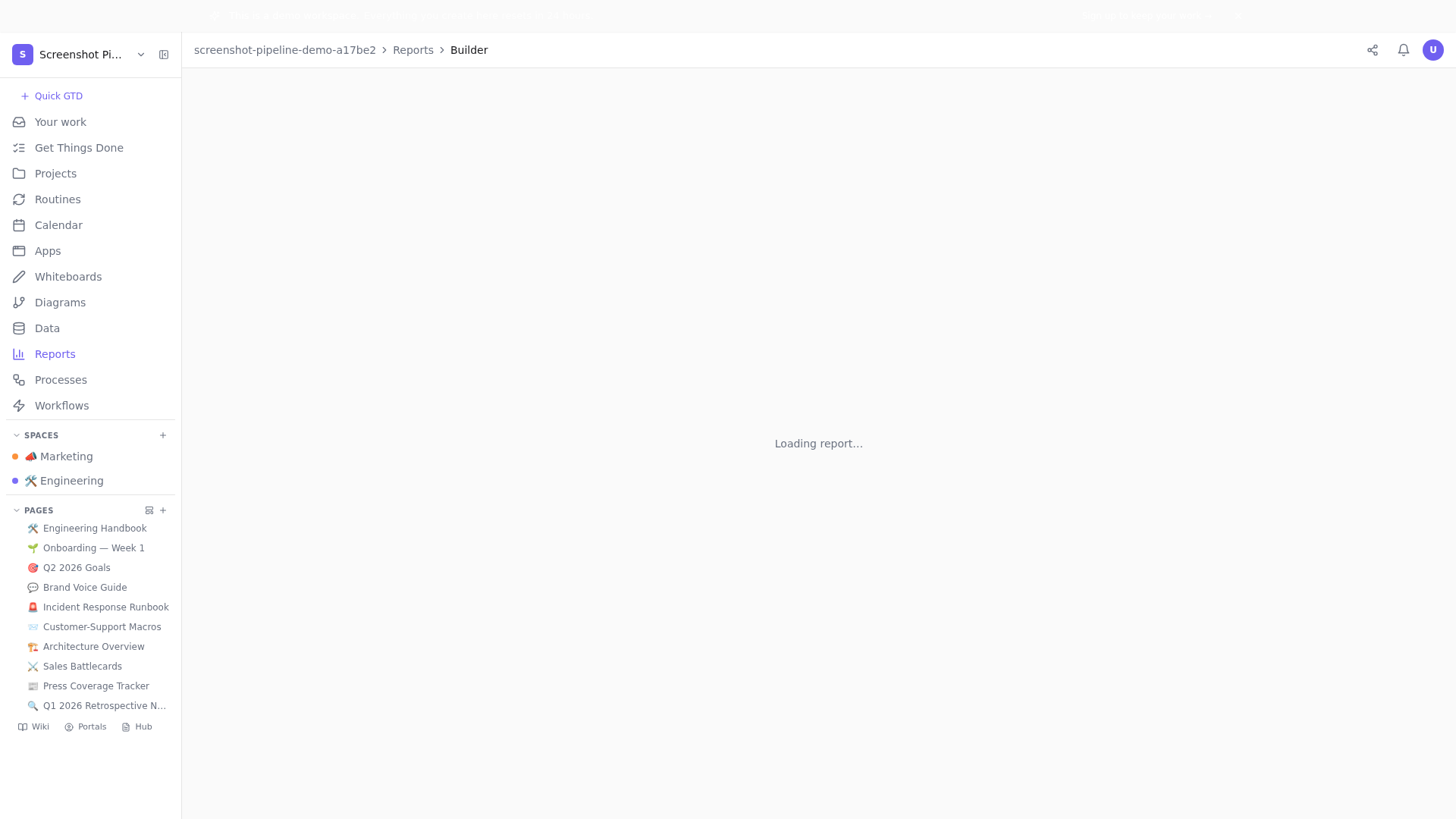This screenshot has height=819, width=1456.
Task: Open the Calendar view
Action: pos(90,225)
